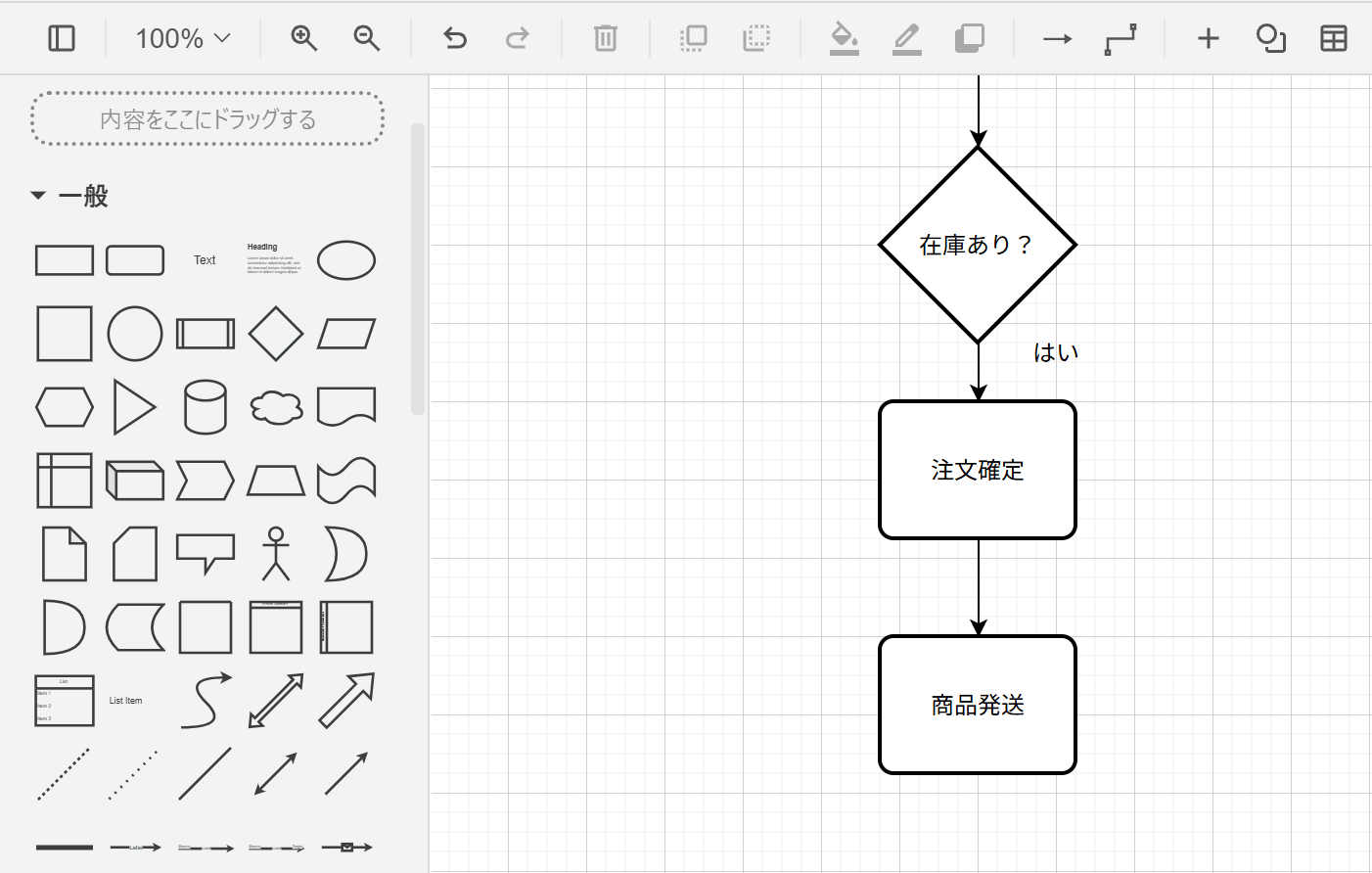The height and width of the screenshot is (873, 1372).
Task: Zoom in using the magnifier icon
Action: point(303,39)
